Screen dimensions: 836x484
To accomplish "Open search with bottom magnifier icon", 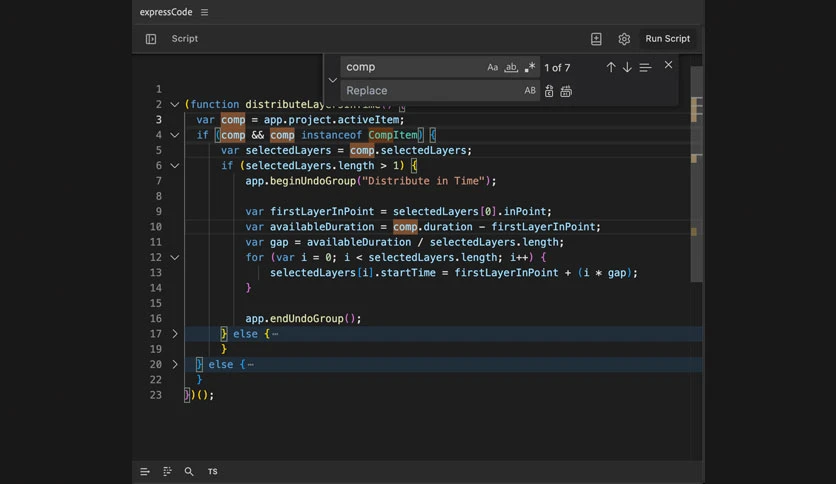I will [x=189, y=472].
